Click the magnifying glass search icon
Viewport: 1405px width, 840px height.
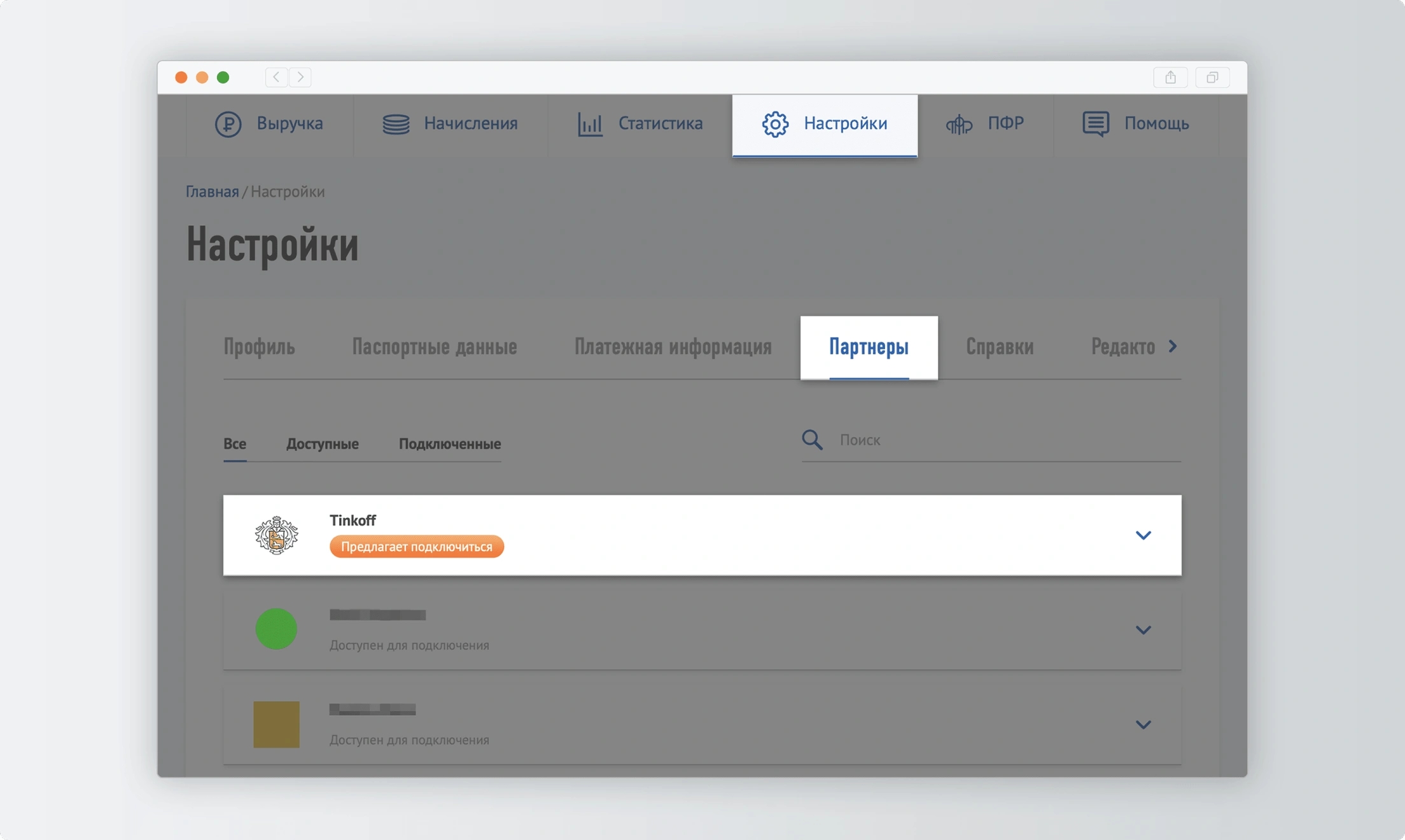(x=812, y=440)
